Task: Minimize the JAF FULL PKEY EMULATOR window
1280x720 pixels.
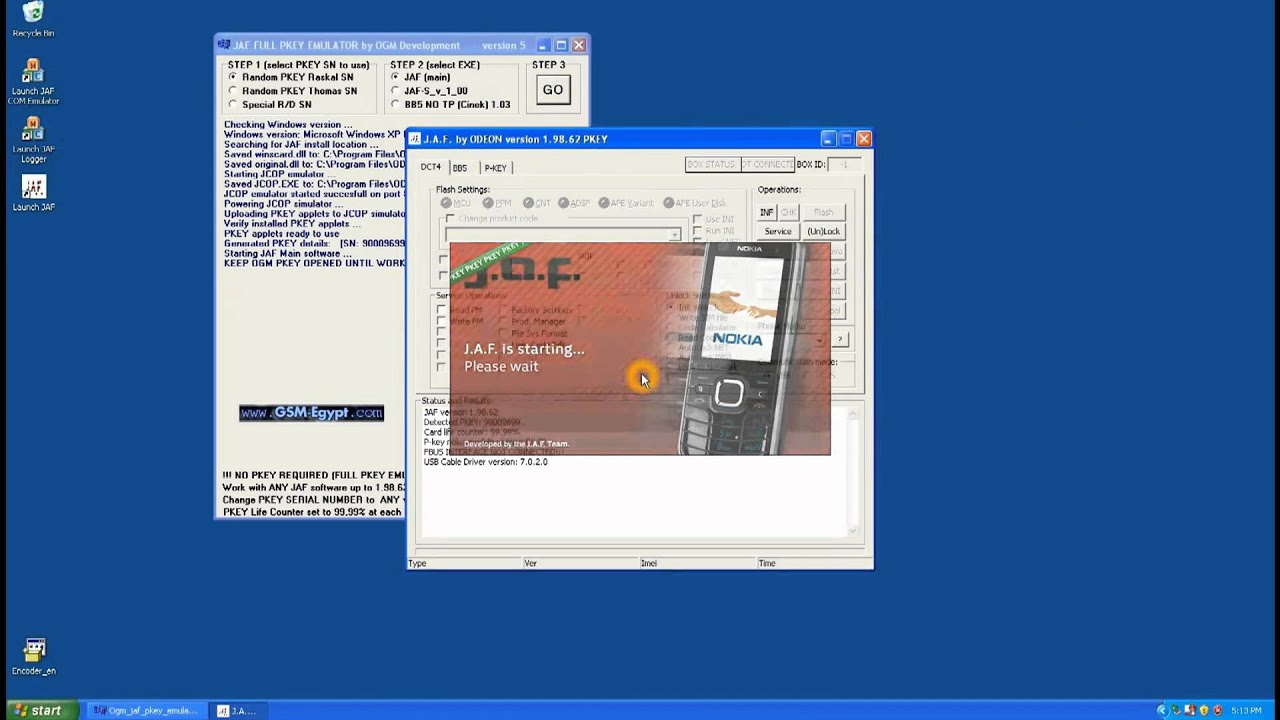Action: [543, 45]
